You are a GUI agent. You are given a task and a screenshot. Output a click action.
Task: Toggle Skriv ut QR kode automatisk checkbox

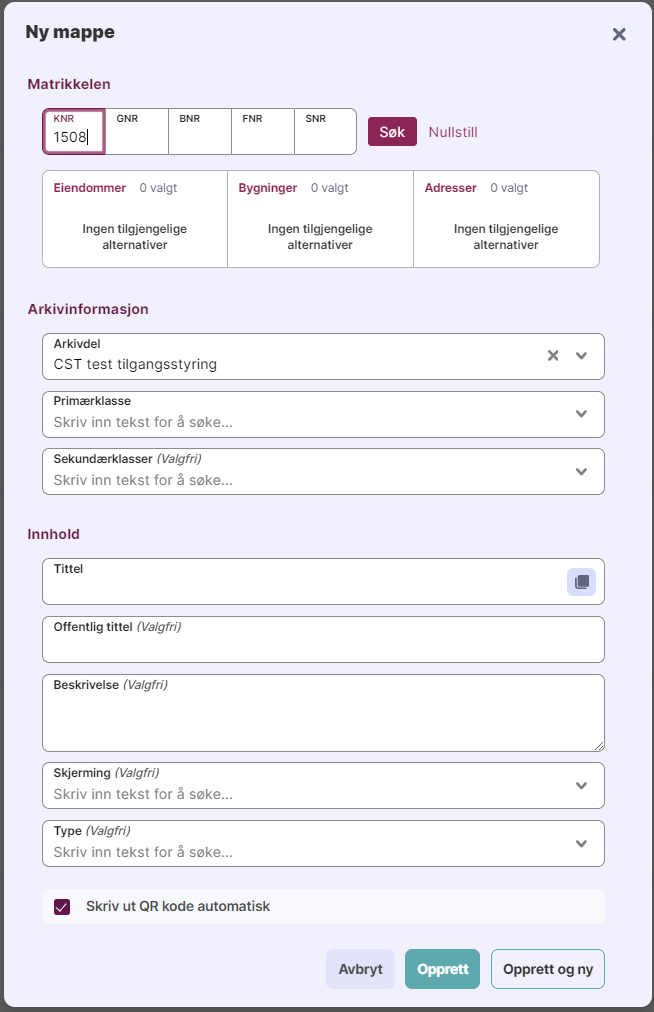[x=62, y=907]
